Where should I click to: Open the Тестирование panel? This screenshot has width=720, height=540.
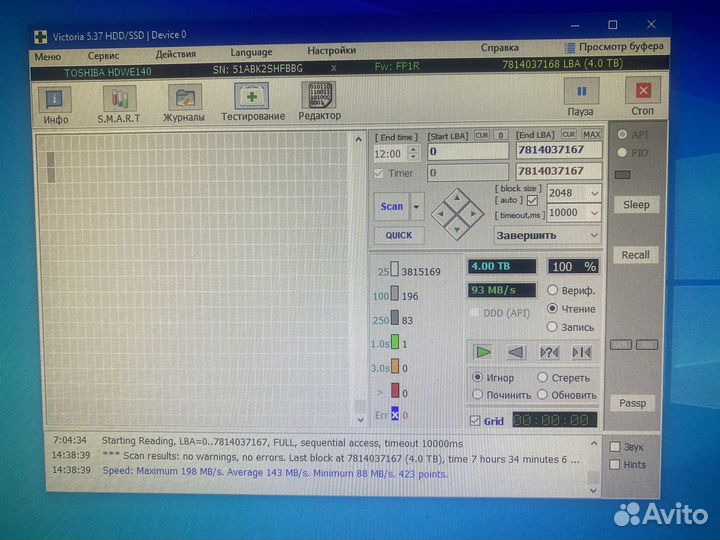(252, 96)
